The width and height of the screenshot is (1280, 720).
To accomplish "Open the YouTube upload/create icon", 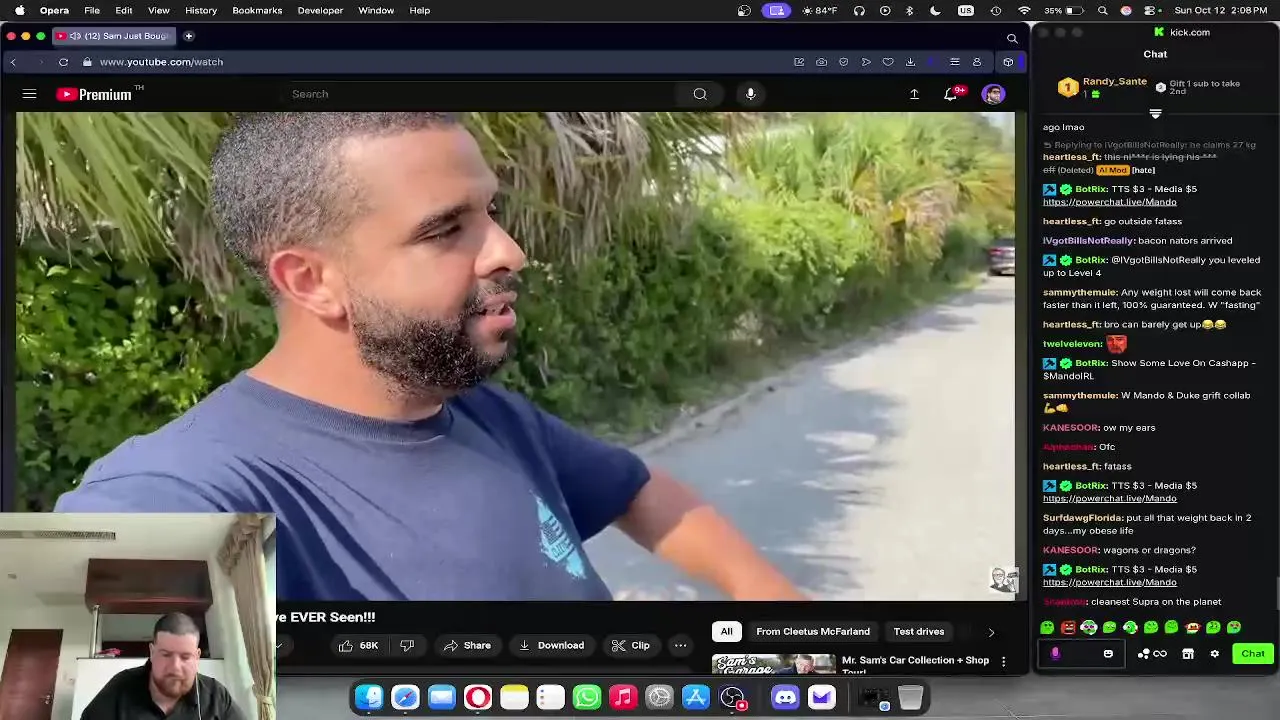I will click(914, 94).
